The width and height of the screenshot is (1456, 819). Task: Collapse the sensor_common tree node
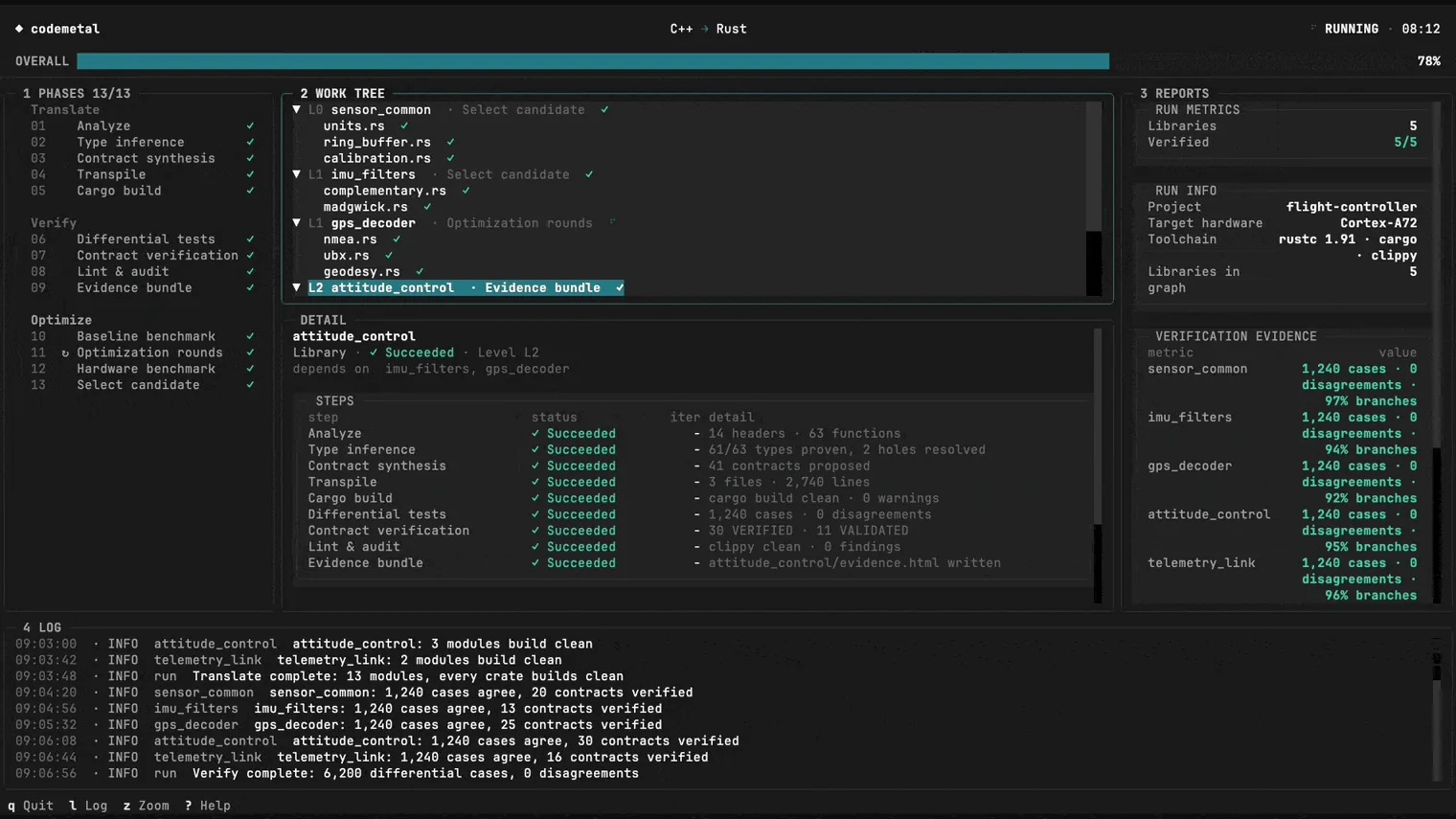coord(297,110)
